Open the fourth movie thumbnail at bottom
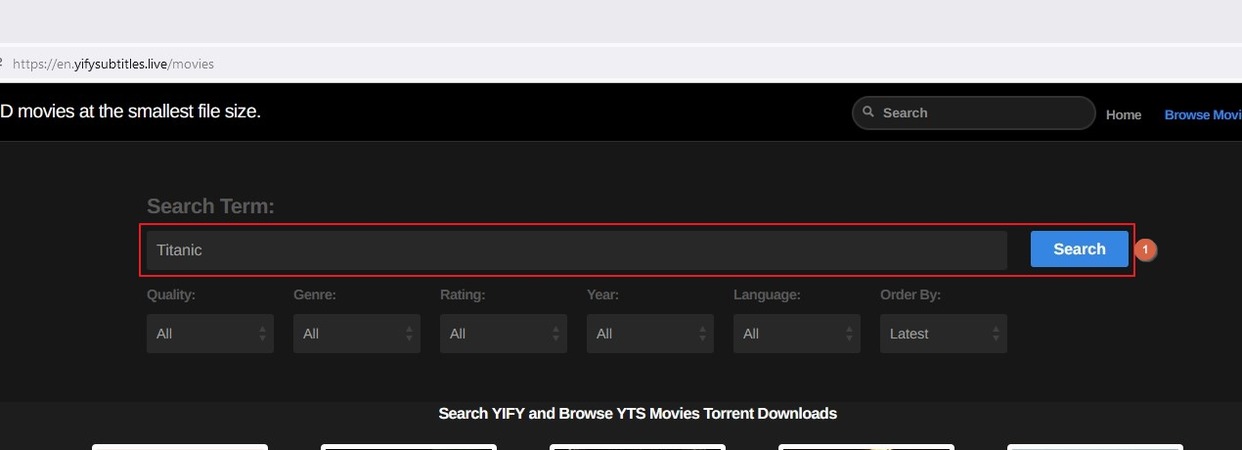1242x450 pixels. (x=866, y=446)
